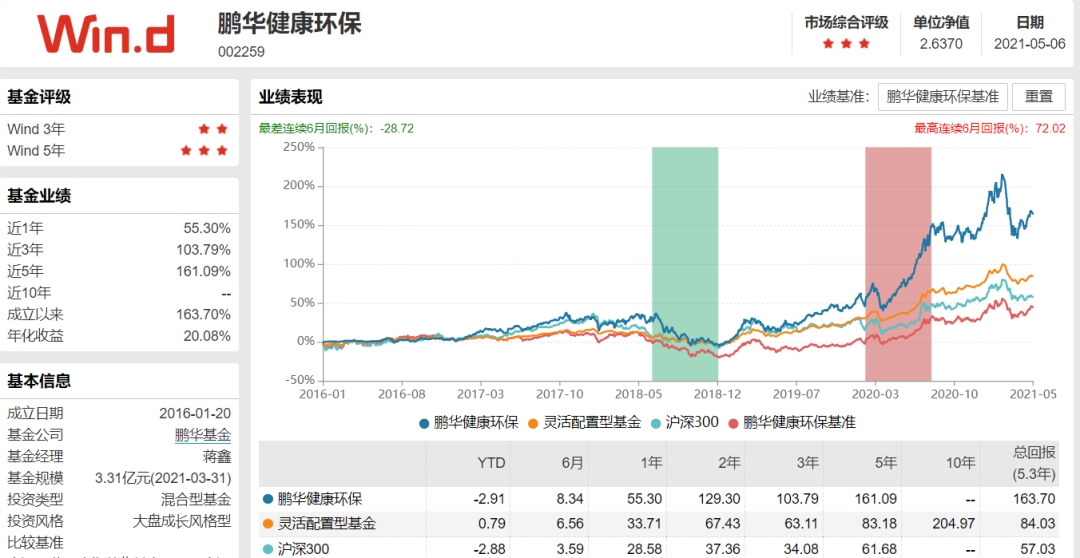The width and height of the screenshot is (1080, 558).
Task: Click the fund manager name 蒋鑫
Action: point(217,456)
